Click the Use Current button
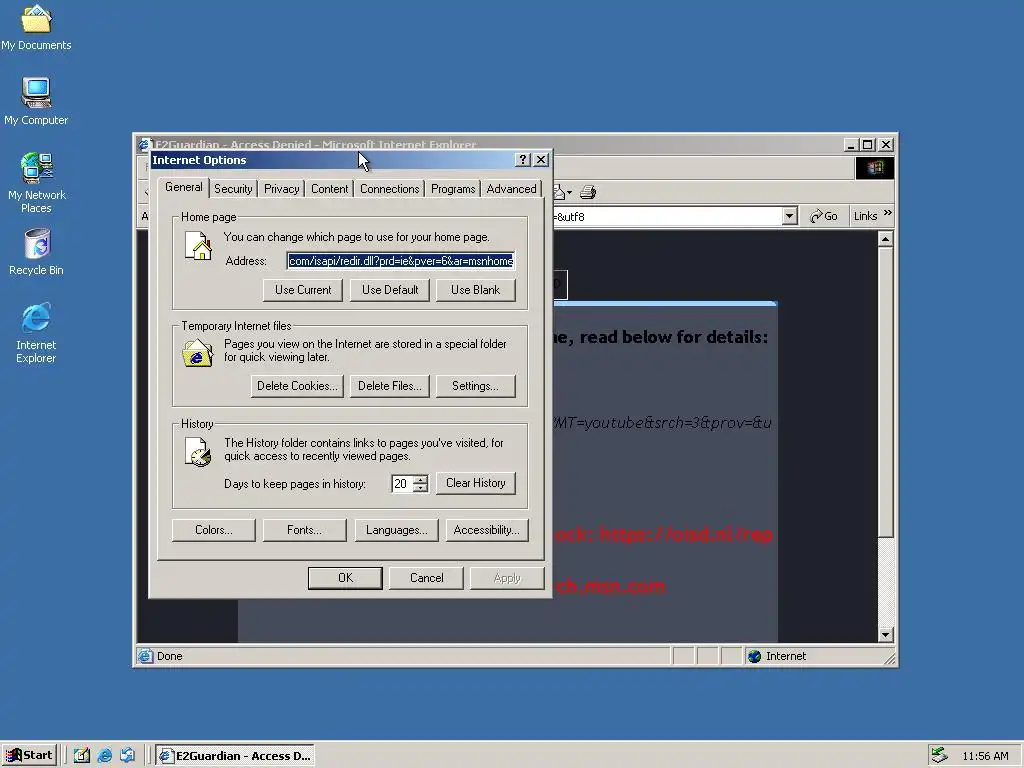 303,290
